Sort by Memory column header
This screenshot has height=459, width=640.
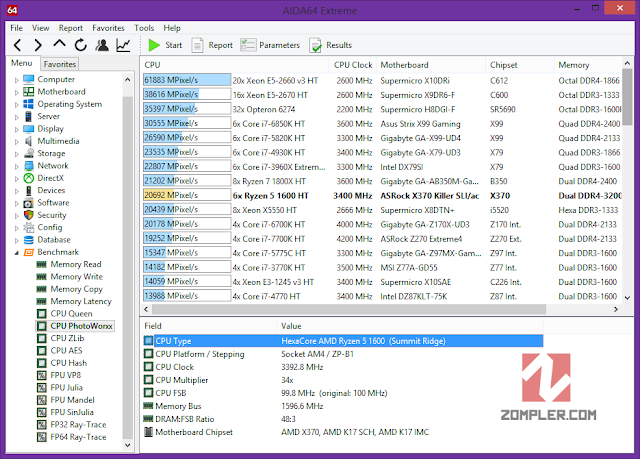tap(588, 65)
